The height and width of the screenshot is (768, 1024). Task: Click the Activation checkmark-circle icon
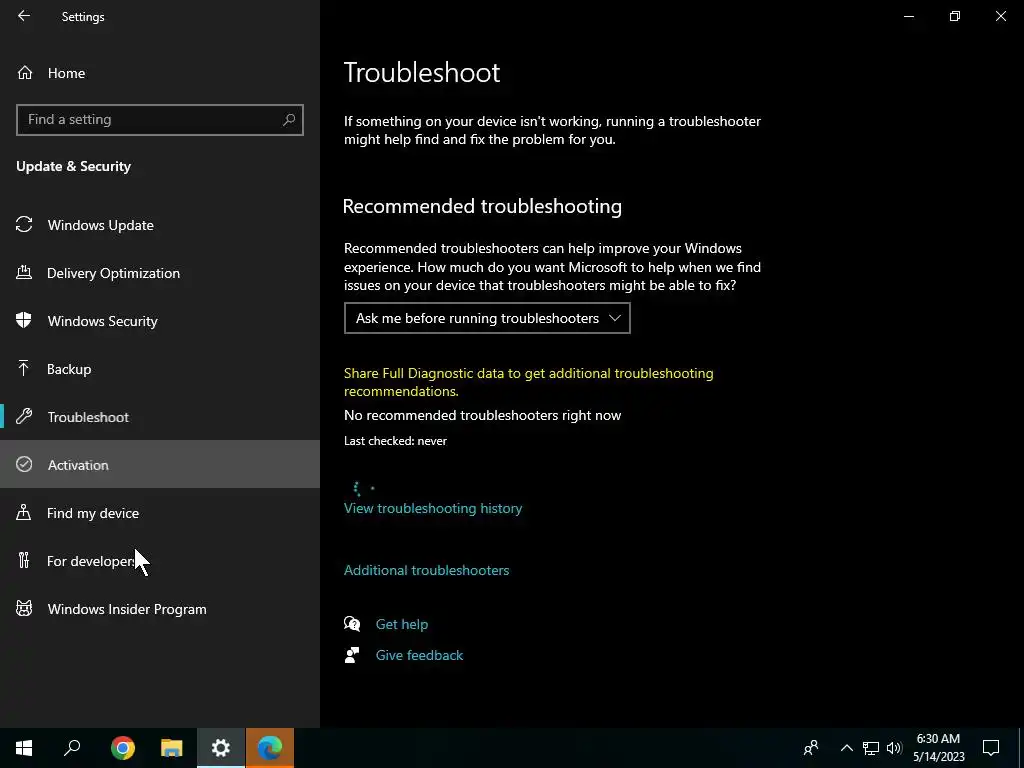(24, 464)
